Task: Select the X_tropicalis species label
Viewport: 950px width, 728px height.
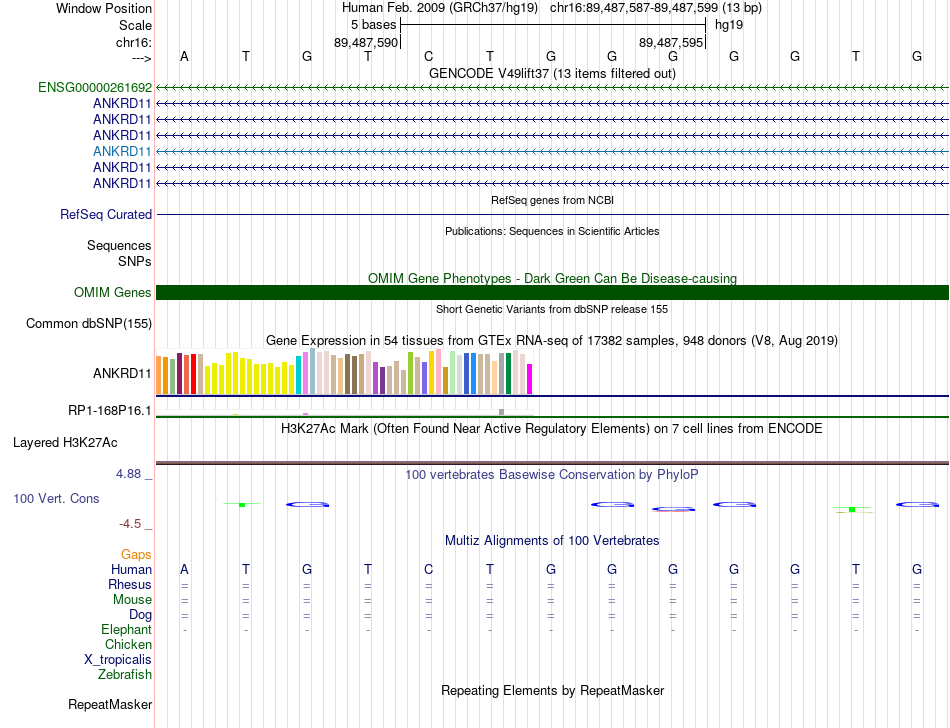Action: (x=118, y=660)
